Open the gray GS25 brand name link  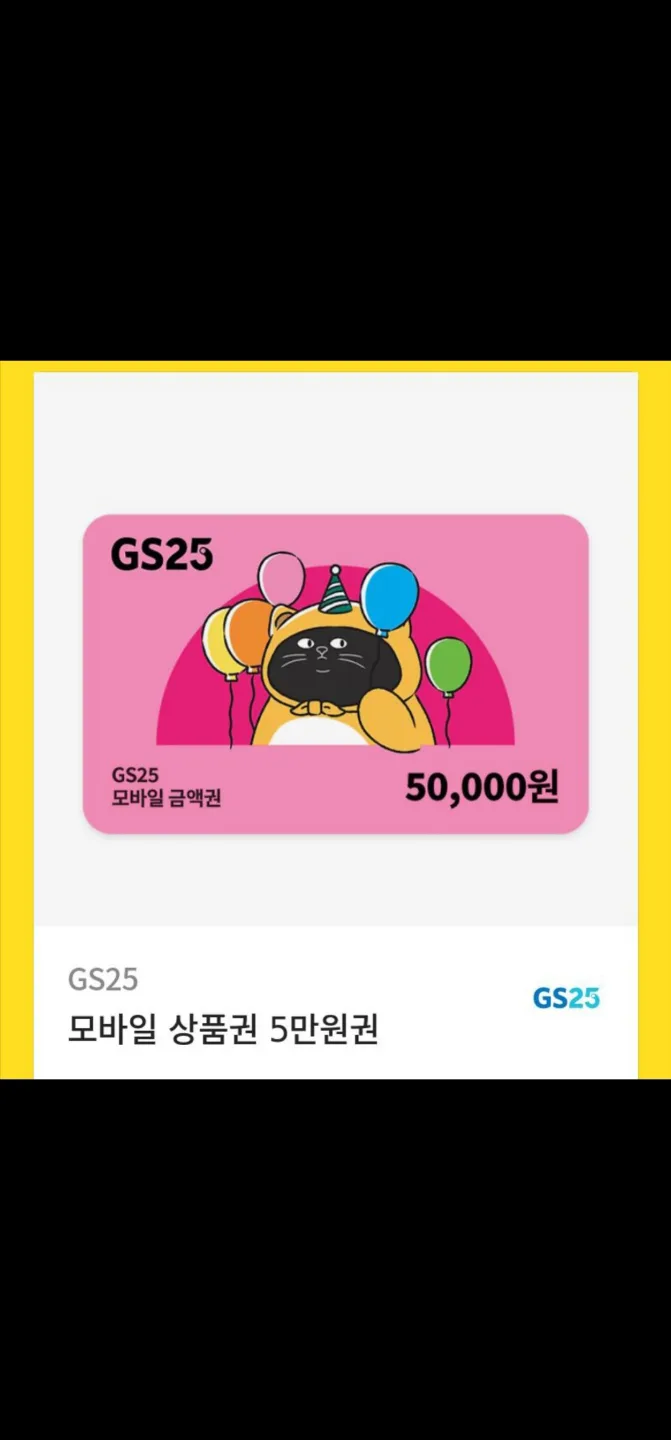[103, 979]
